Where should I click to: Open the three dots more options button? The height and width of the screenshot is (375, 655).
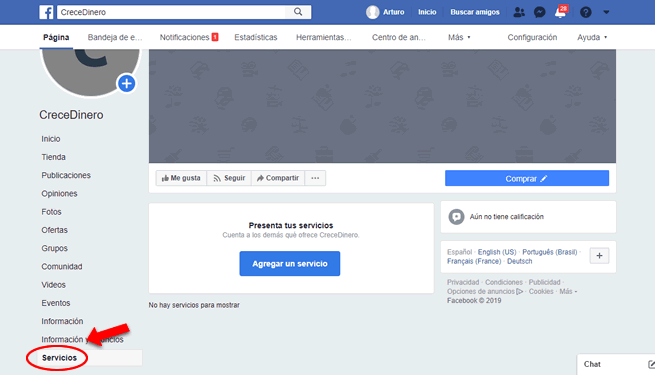[315, 178]
